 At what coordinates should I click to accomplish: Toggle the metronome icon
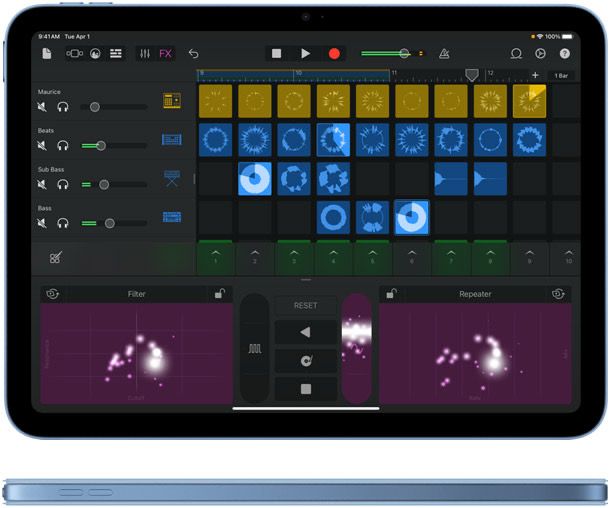click(444, 54)
